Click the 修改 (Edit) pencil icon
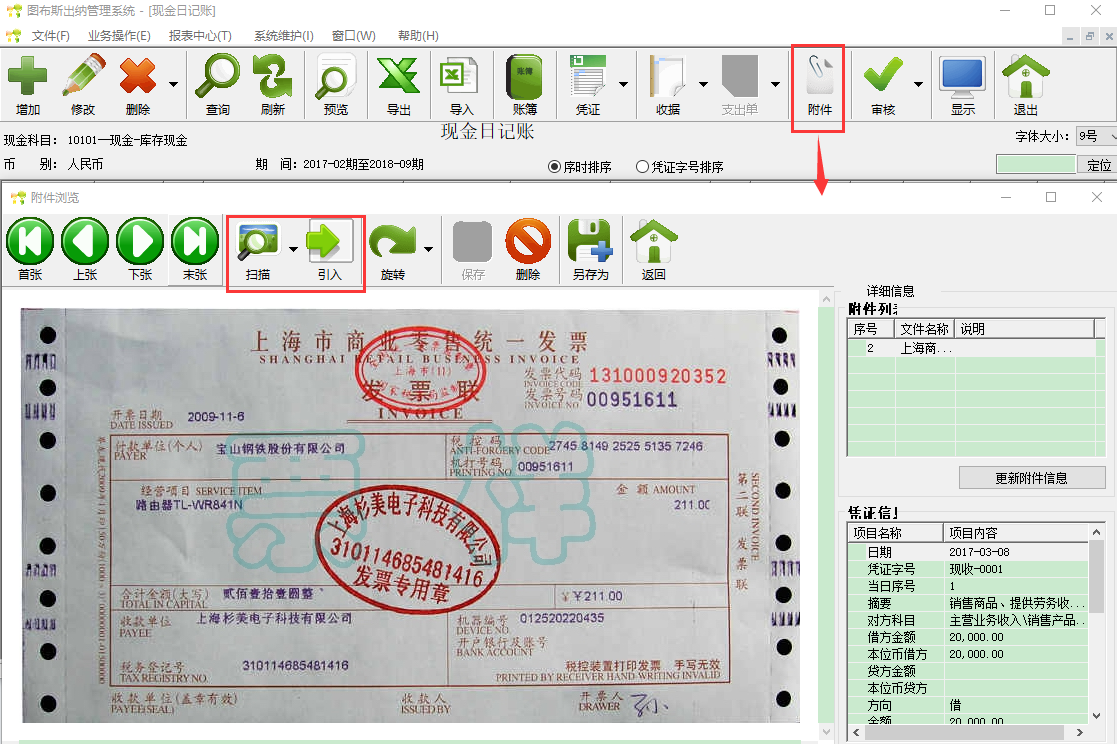The image size is (1117, 744). pos(83,76)
